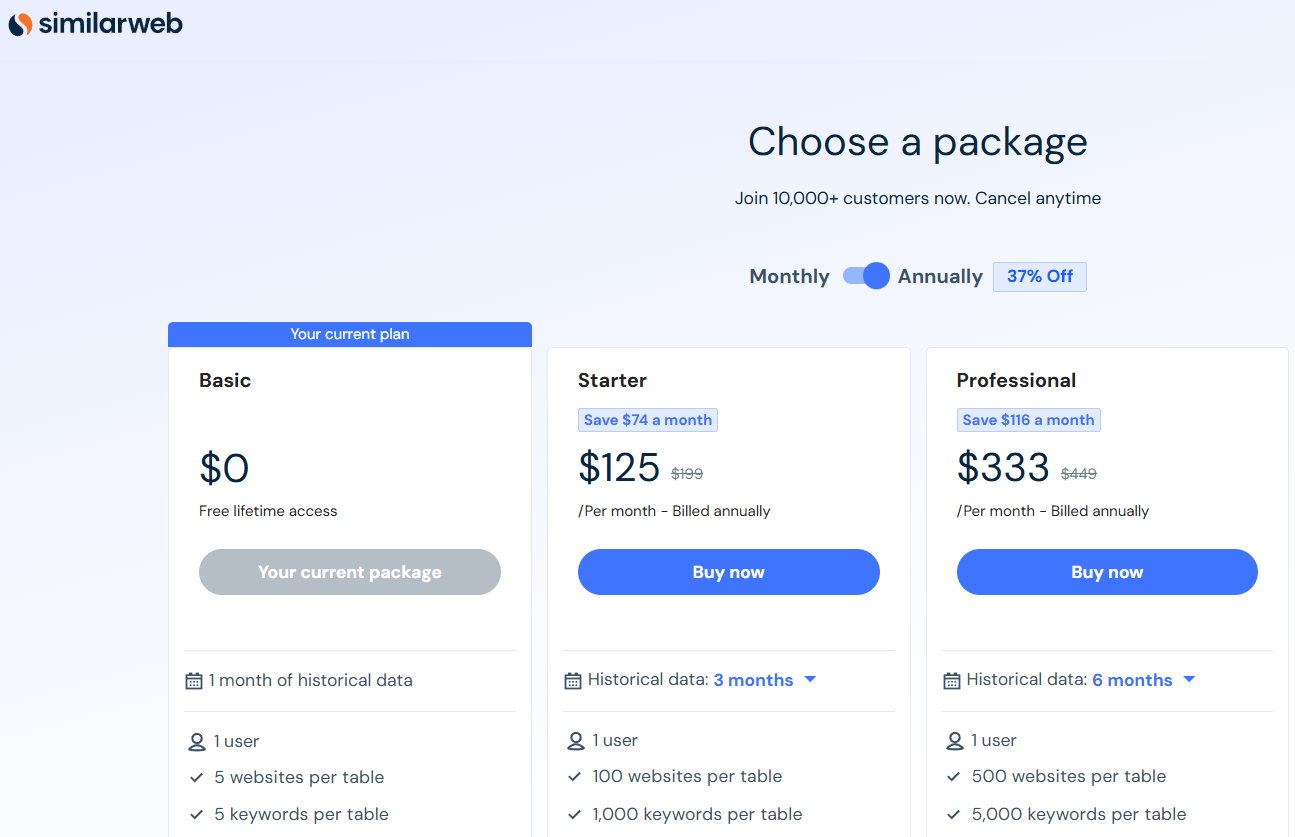1295x837 pixels.
Task: Open the Professional 6 months dropdown
Action: pyautogui.click(x=1189, y=679)
